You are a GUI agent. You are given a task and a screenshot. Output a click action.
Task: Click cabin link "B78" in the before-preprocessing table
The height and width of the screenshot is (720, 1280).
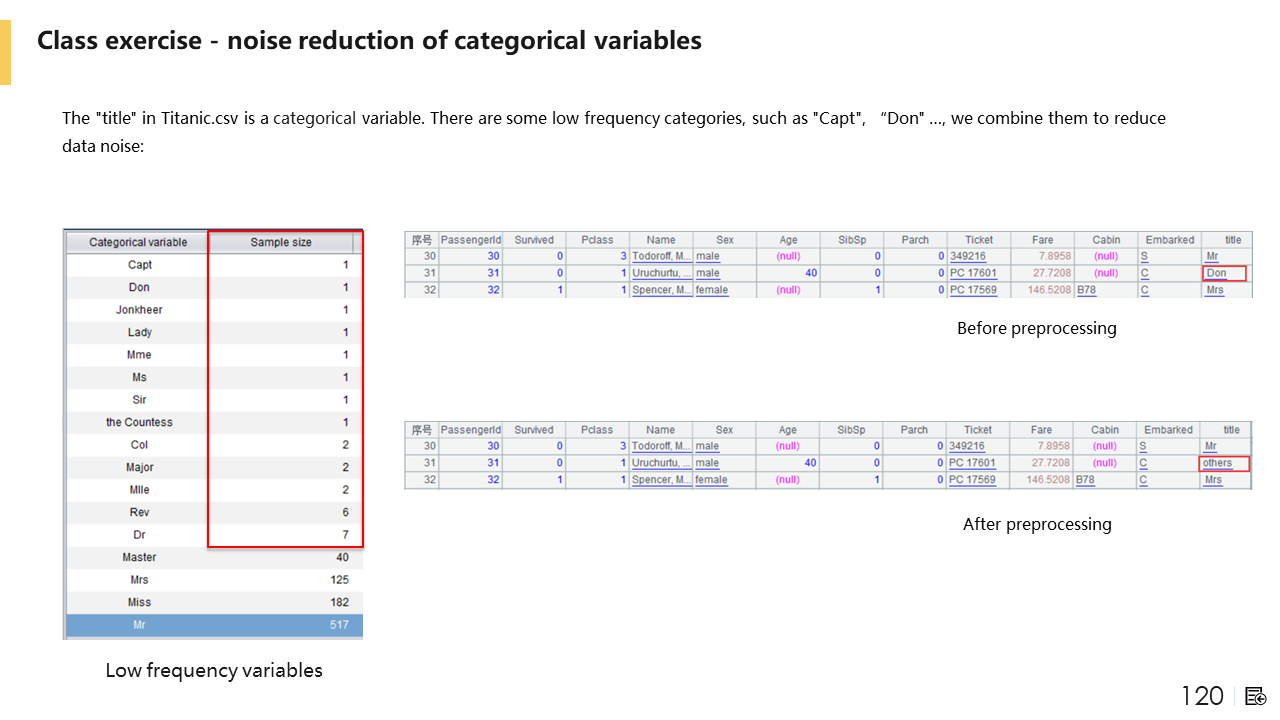[x=1086, y=290]
